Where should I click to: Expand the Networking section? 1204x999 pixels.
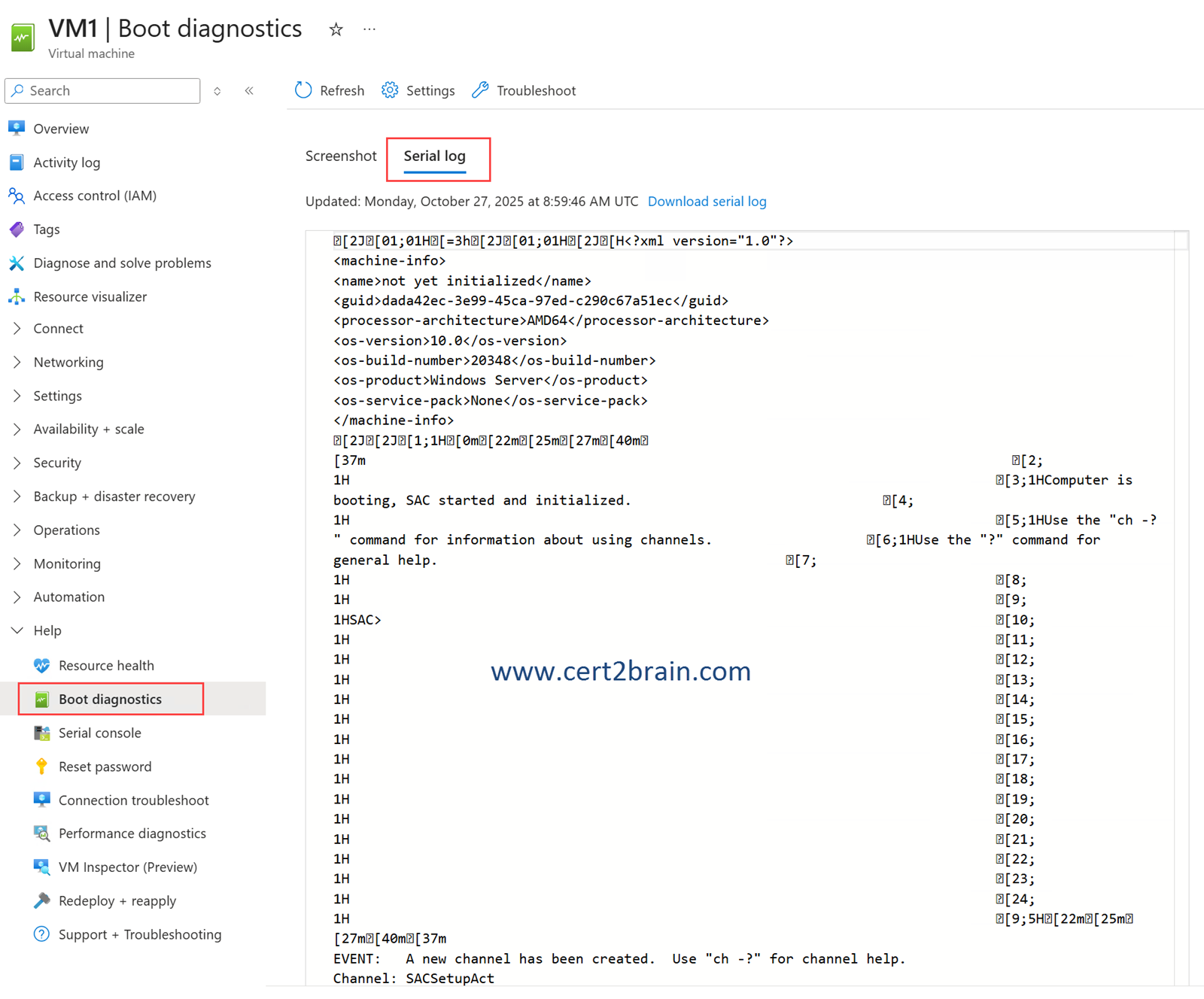pos(17,362)
